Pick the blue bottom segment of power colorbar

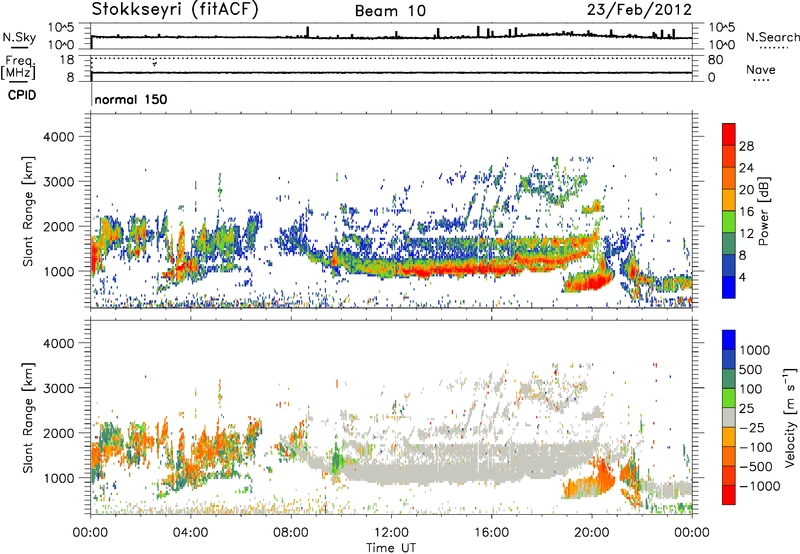(x=729, y=287)
